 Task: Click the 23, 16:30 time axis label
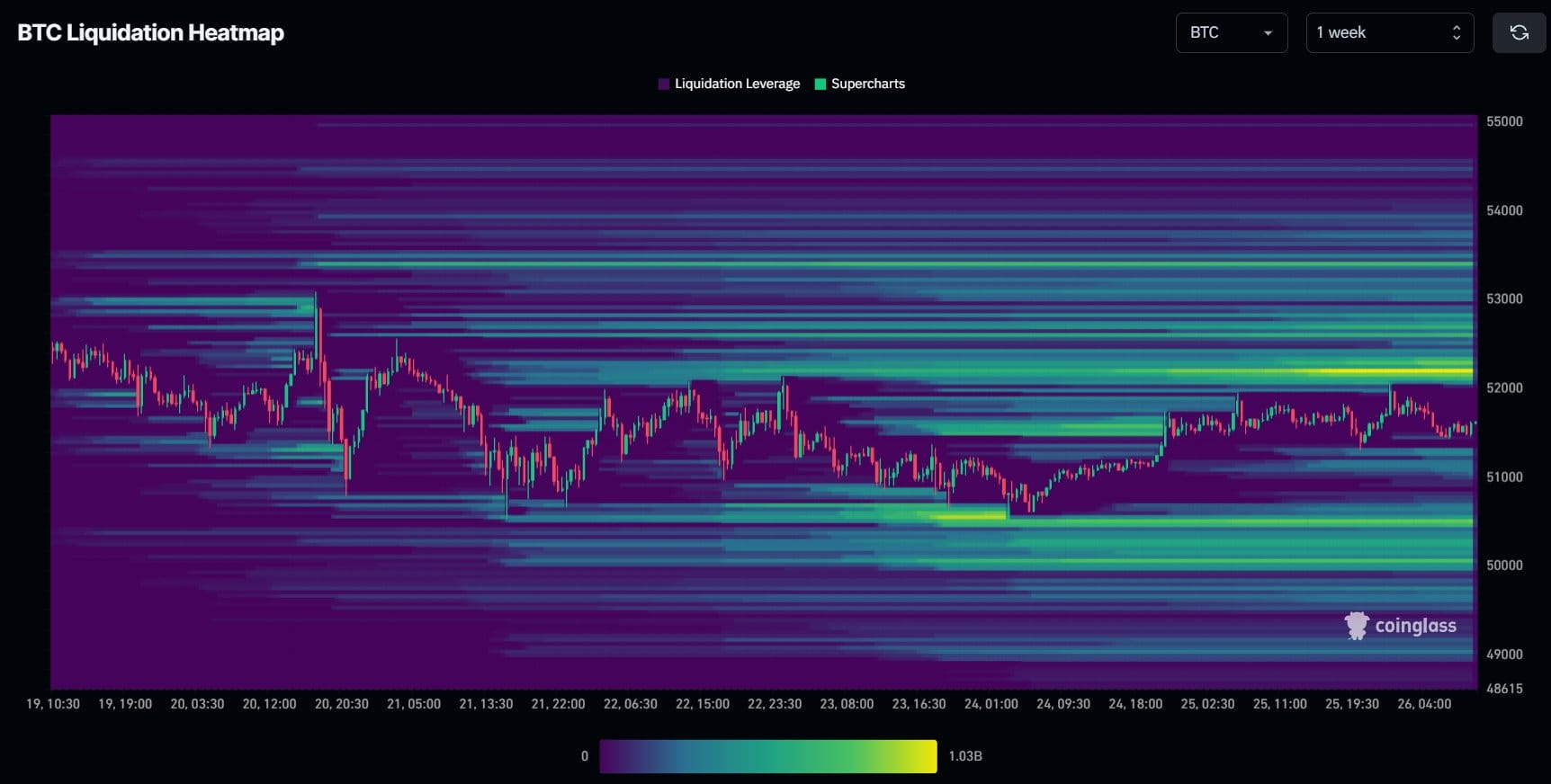919,704
